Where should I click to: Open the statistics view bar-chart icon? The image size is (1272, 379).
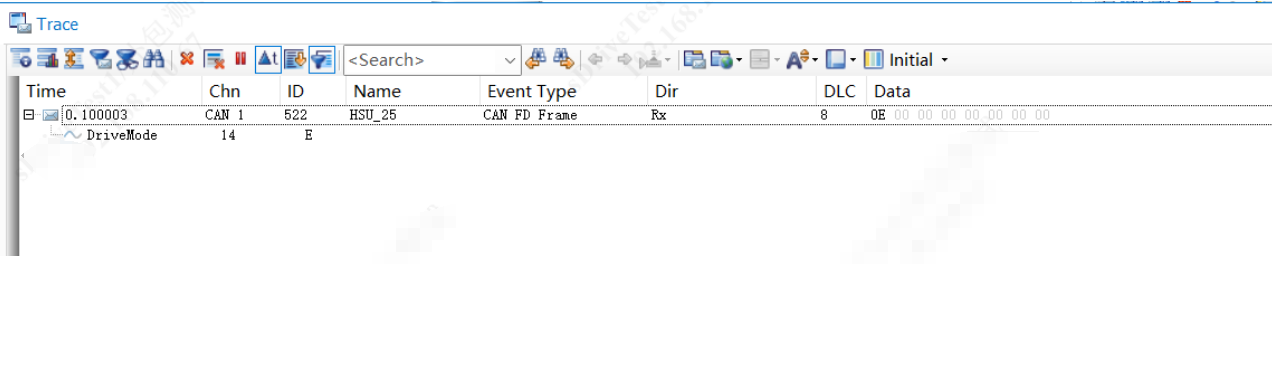47,59
